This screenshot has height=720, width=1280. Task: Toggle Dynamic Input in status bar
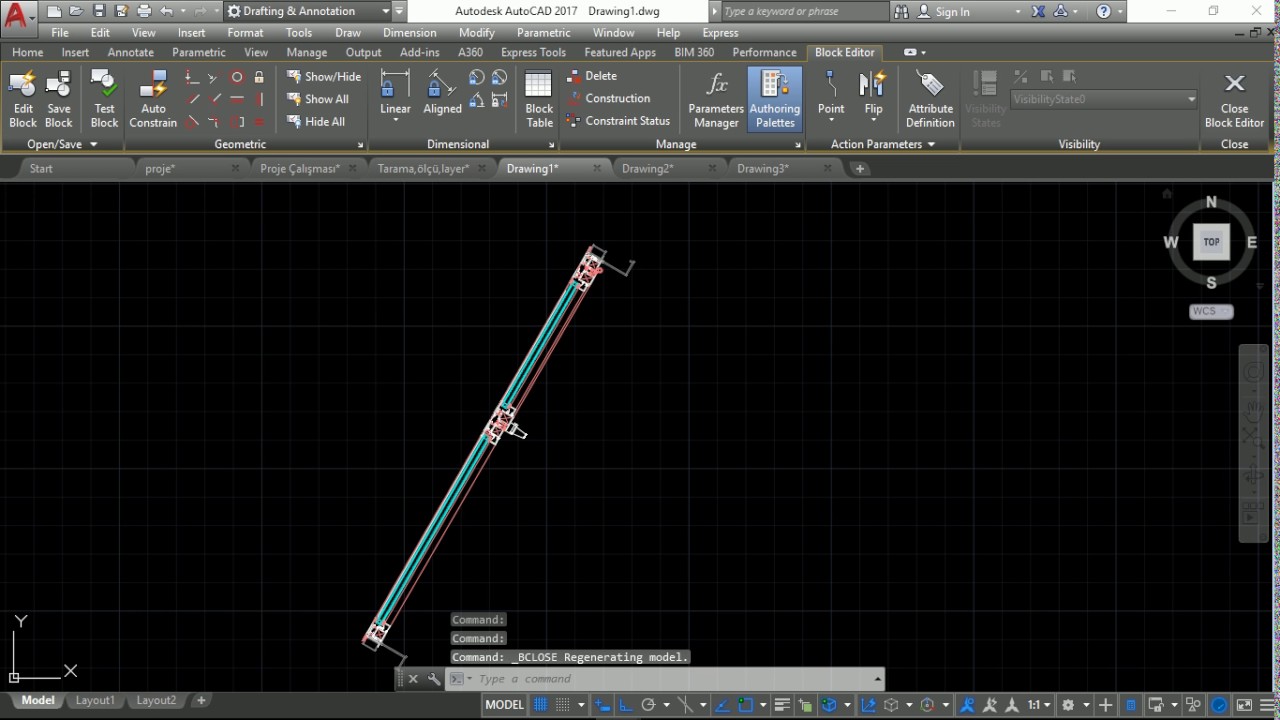click(602, 705)
